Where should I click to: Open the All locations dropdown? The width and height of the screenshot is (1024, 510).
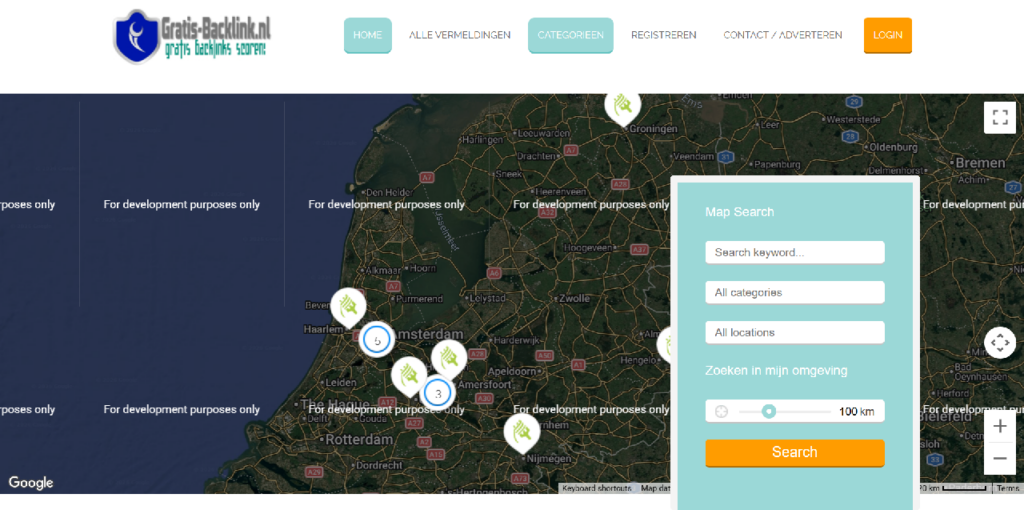(794, 332)
